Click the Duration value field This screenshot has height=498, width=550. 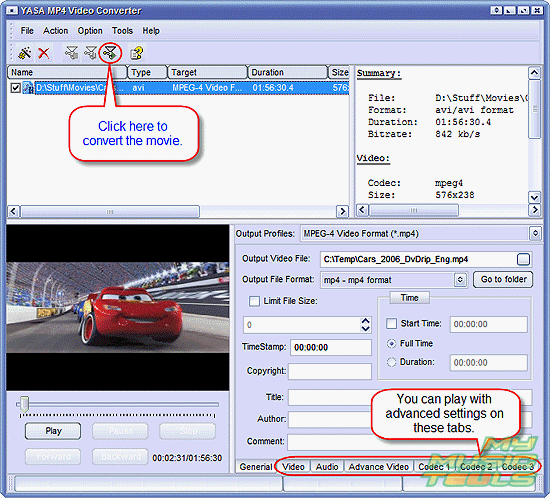point(489,362)
